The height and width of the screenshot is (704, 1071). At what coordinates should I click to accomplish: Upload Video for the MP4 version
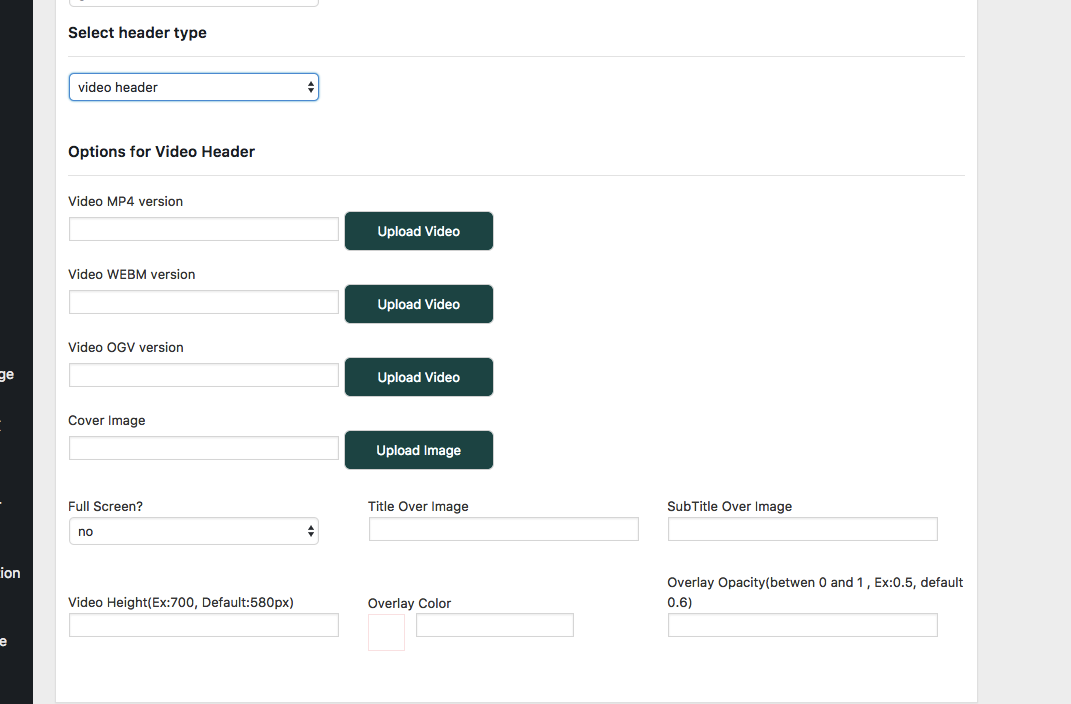click(x=419, y=231)
